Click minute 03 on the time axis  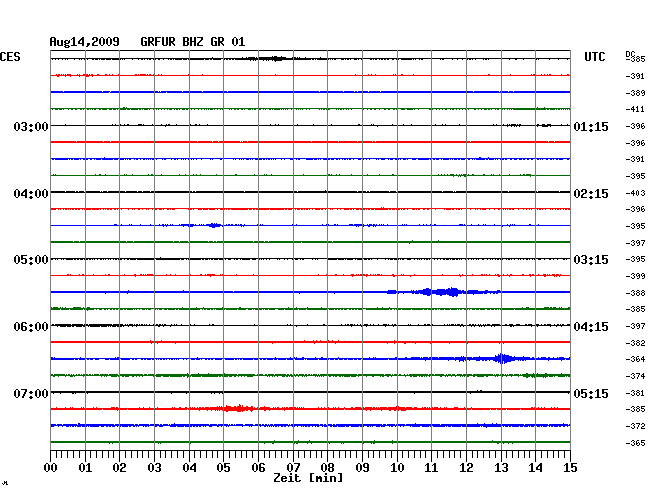pos(154,467)
